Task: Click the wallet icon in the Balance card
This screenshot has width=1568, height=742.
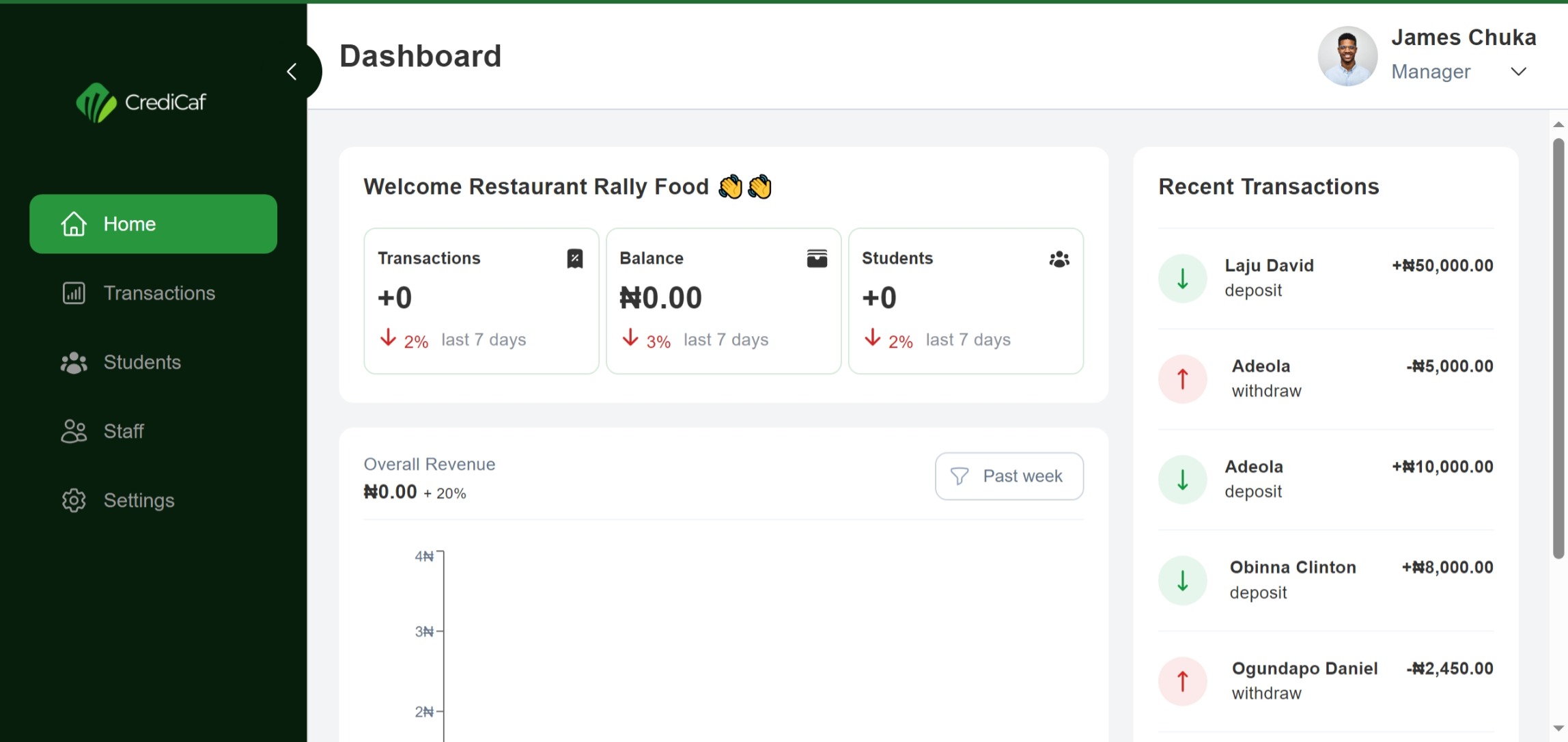Action: [817, 259]
